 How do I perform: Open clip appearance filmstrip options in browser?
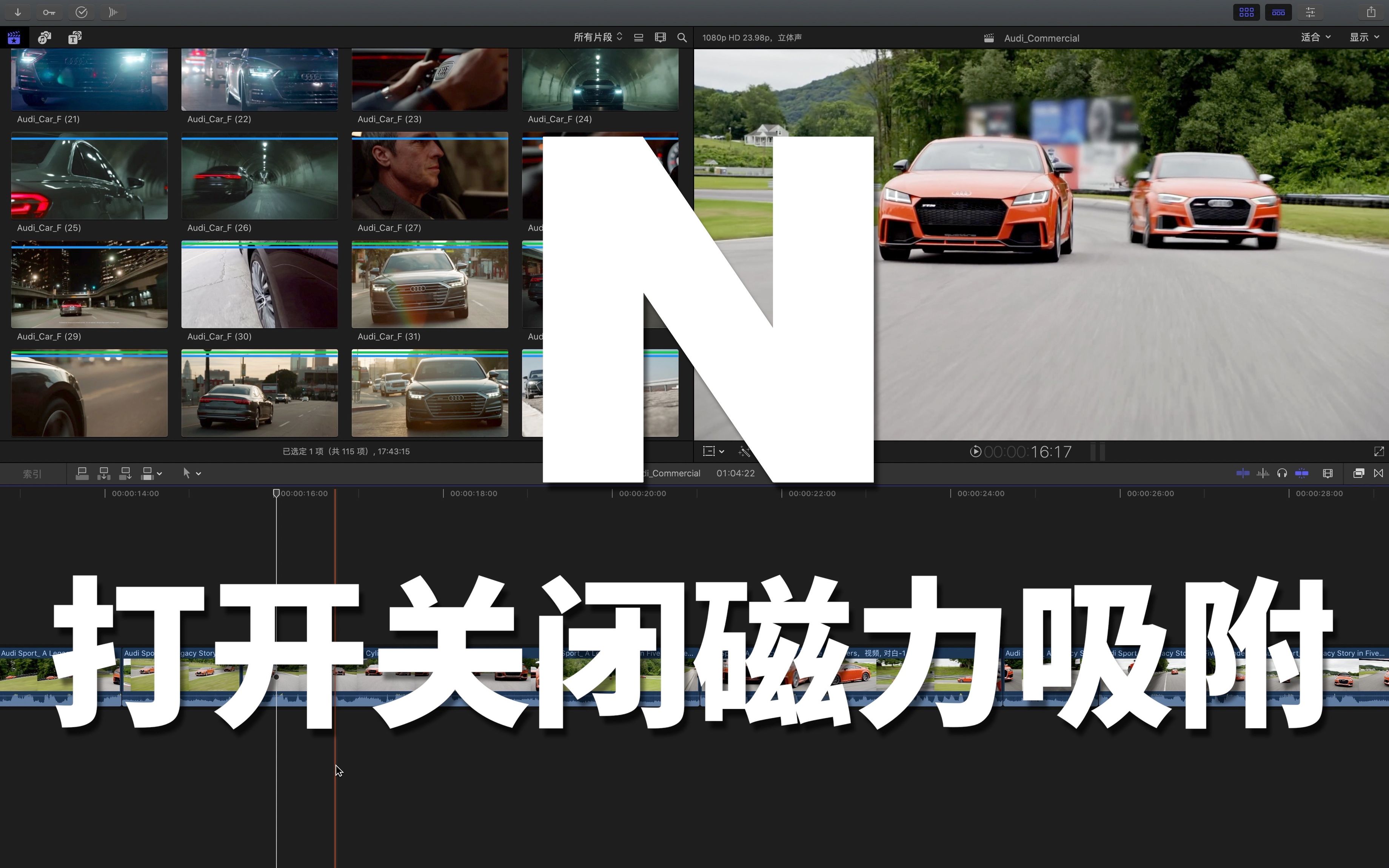(x=660, y=38)
